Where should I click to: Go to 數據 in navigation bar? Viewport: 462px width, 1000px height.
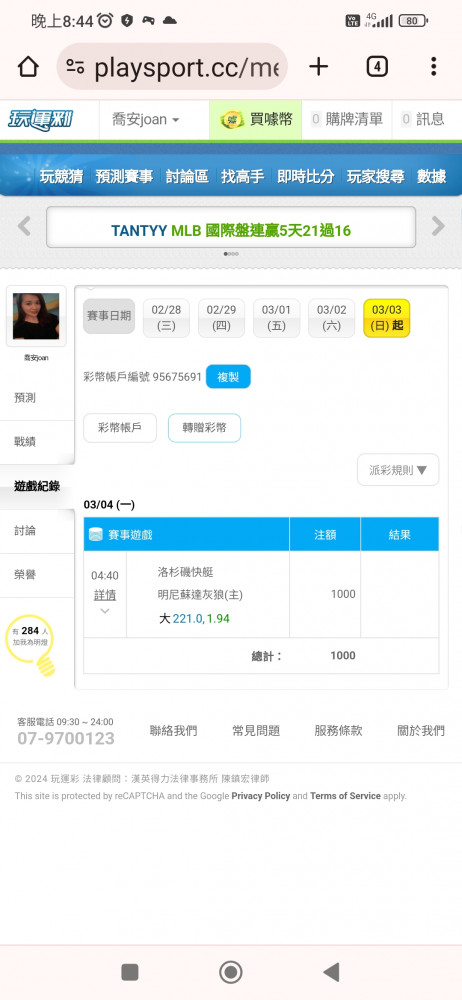coord(431,177)
